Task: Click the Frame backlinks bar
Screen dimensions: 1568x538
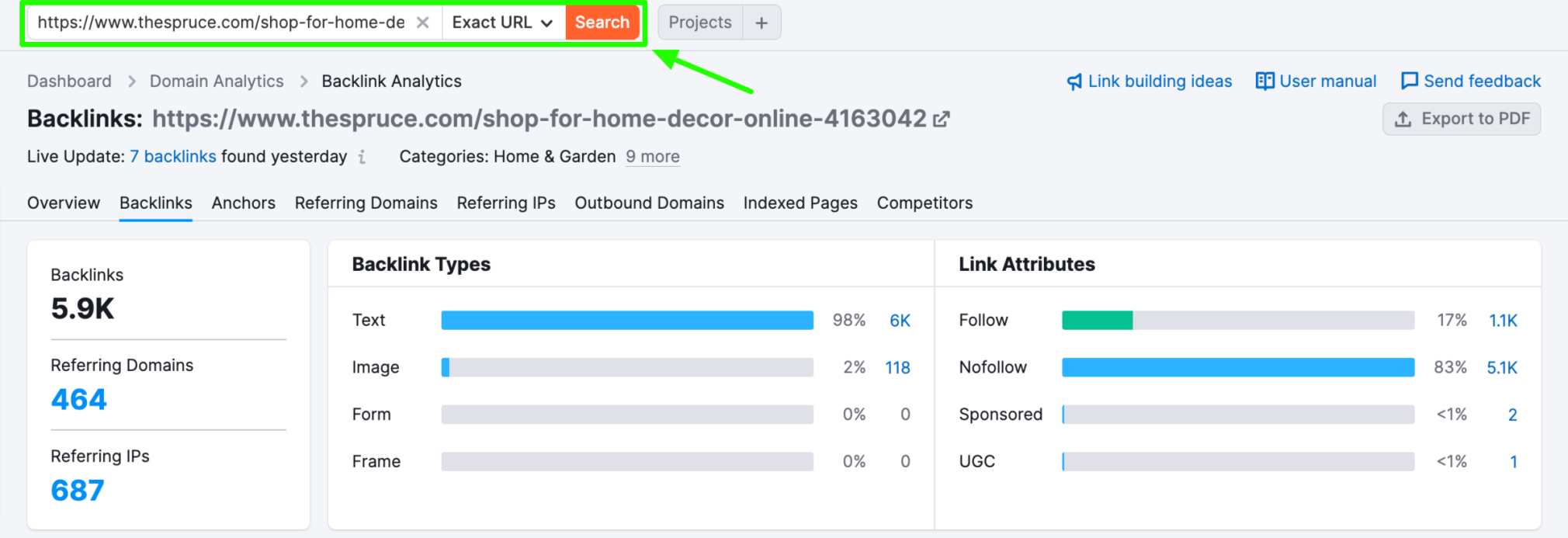Action: pos(627,462)
